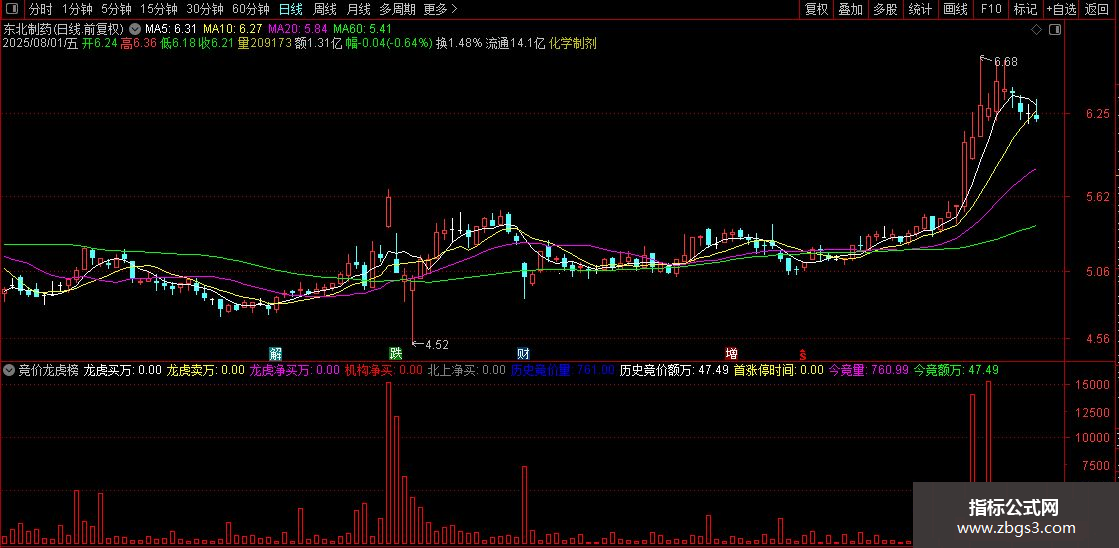Click the 增 event marker icon

731,353
